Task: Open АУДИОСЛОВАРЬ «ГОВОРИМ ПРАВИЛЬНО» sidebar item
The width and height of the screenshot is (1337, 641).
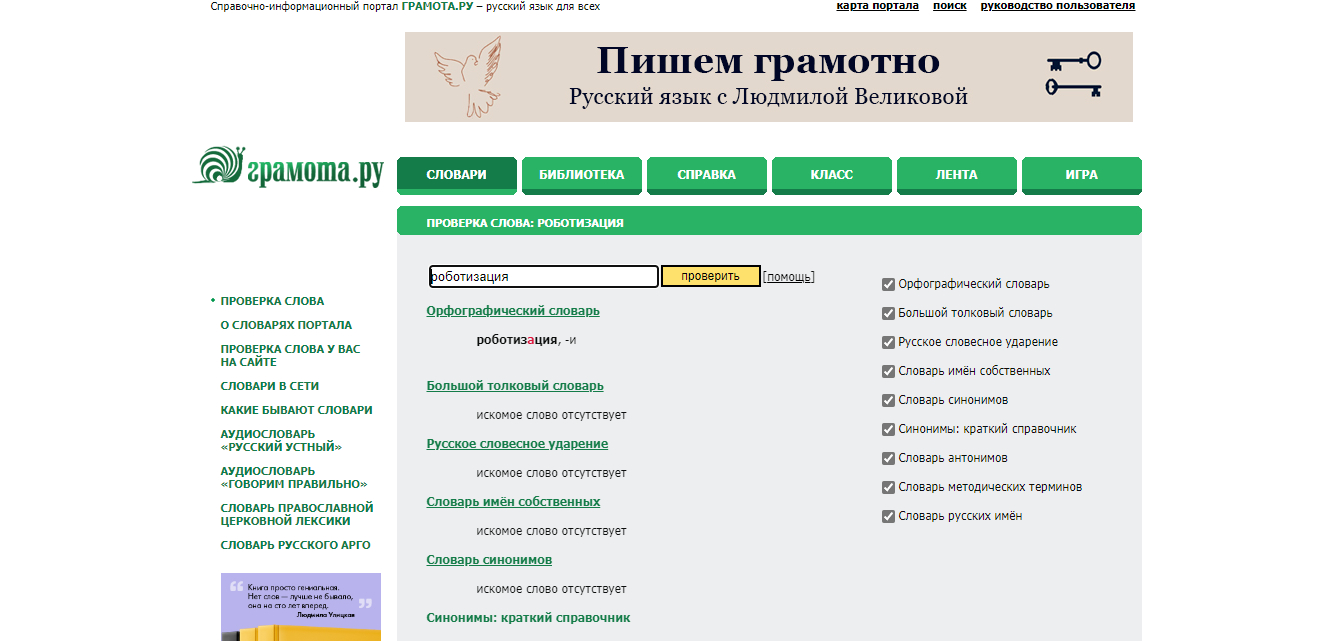Action: 294,478
